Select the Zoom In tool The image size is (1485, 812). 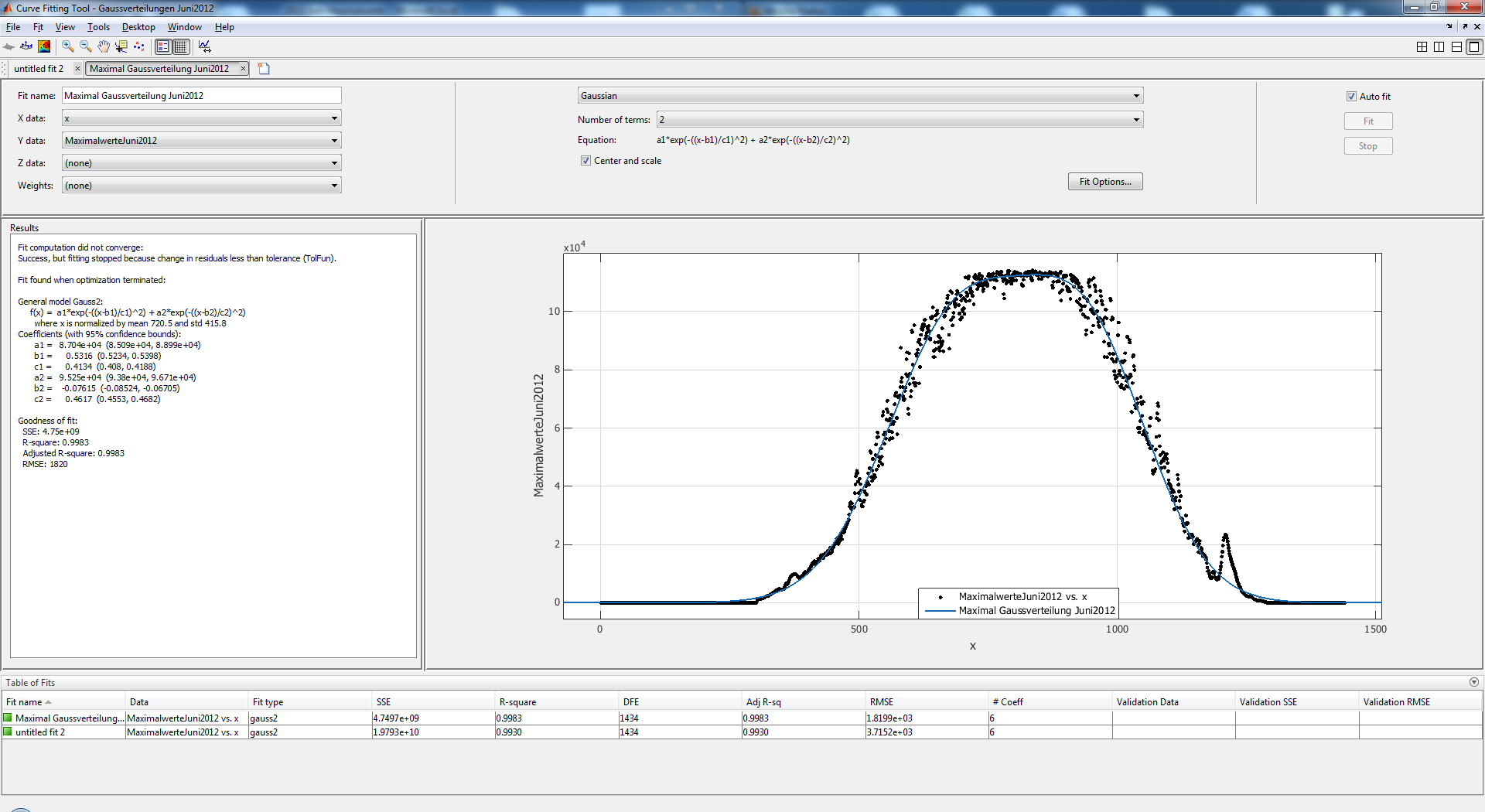(x=68, y=46)
